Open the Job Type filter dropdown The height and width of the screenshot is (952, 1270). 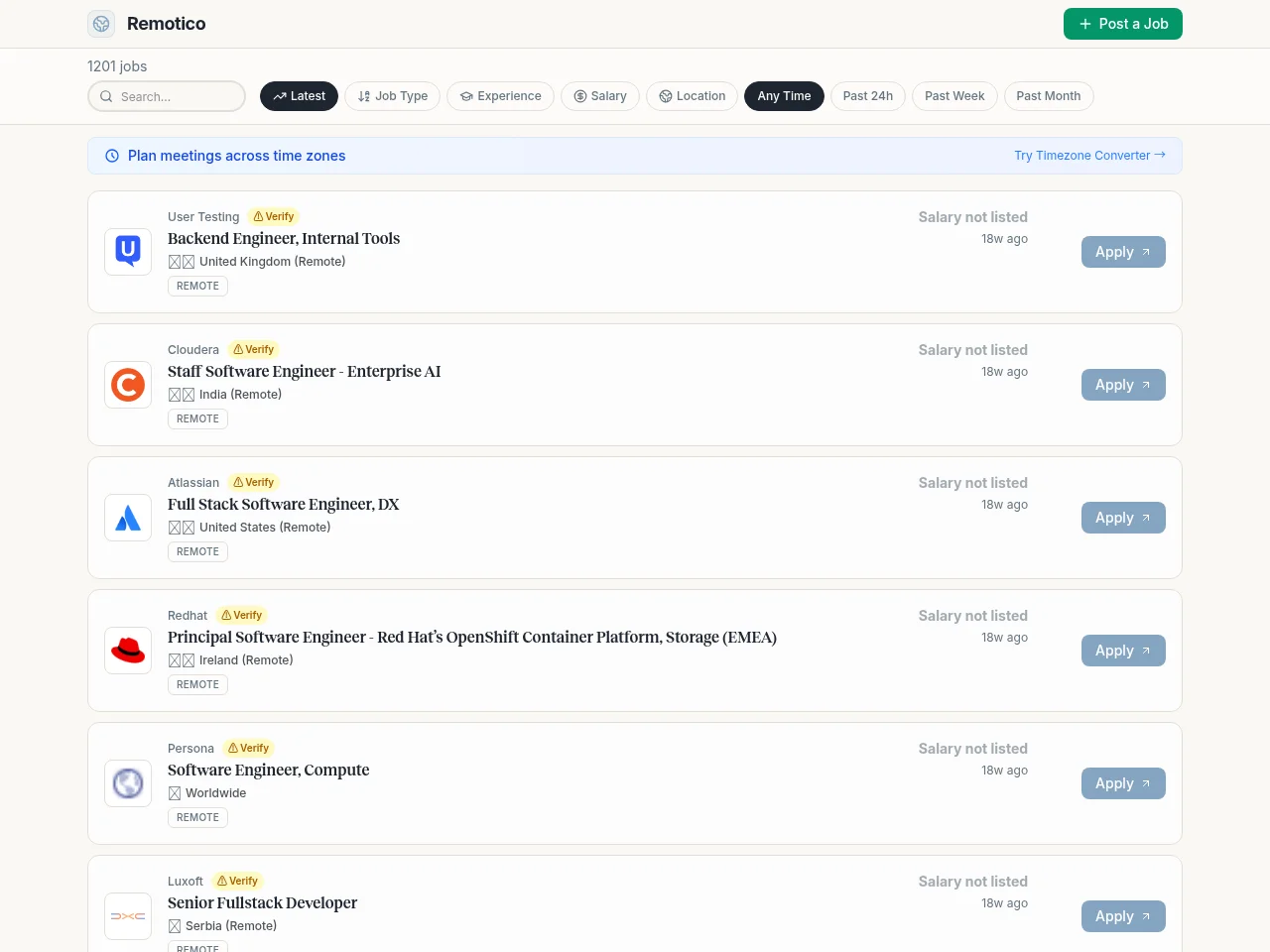[x=393, y=96]
